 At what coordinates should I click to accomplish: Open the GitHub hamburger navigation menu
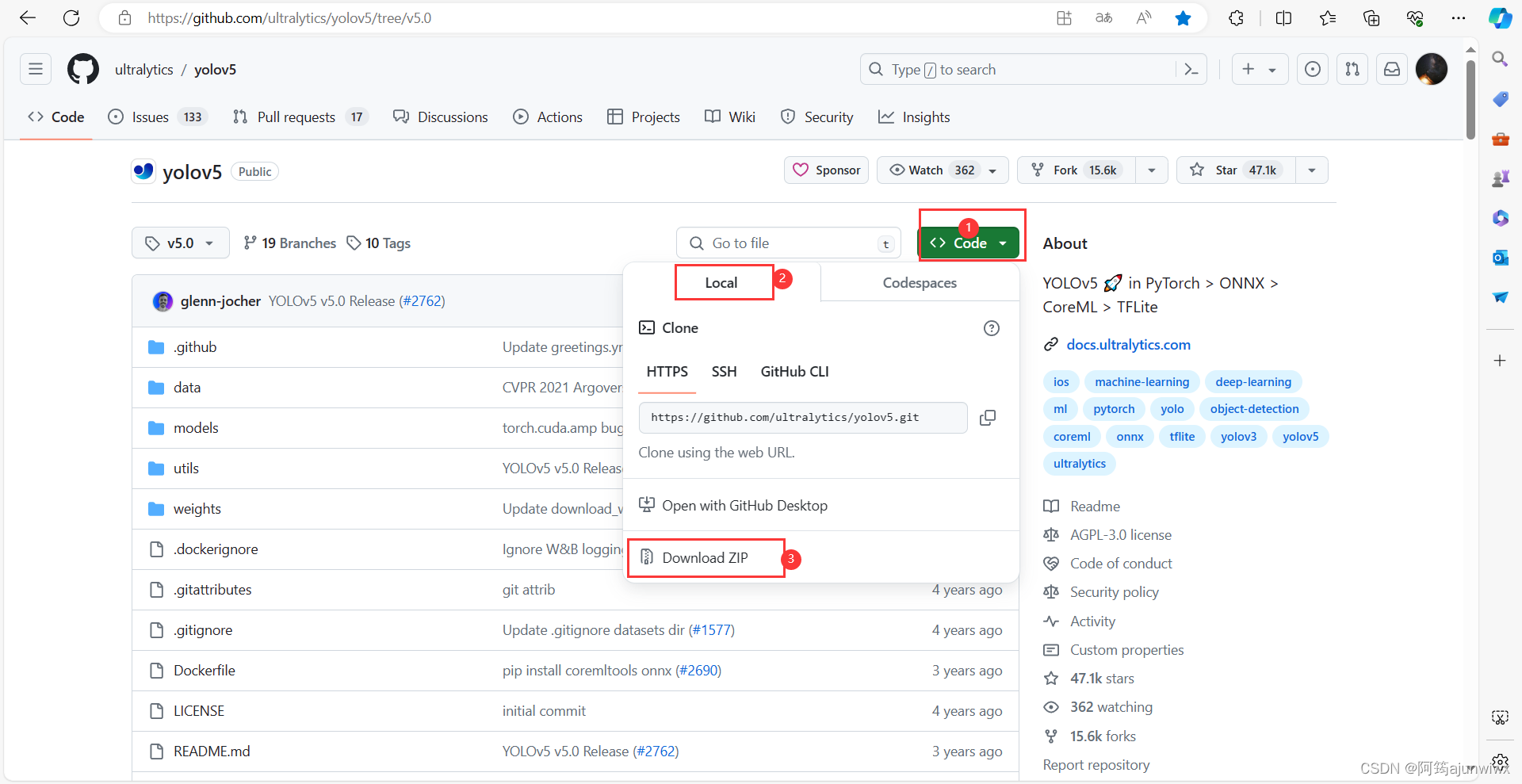coord(36,69)
